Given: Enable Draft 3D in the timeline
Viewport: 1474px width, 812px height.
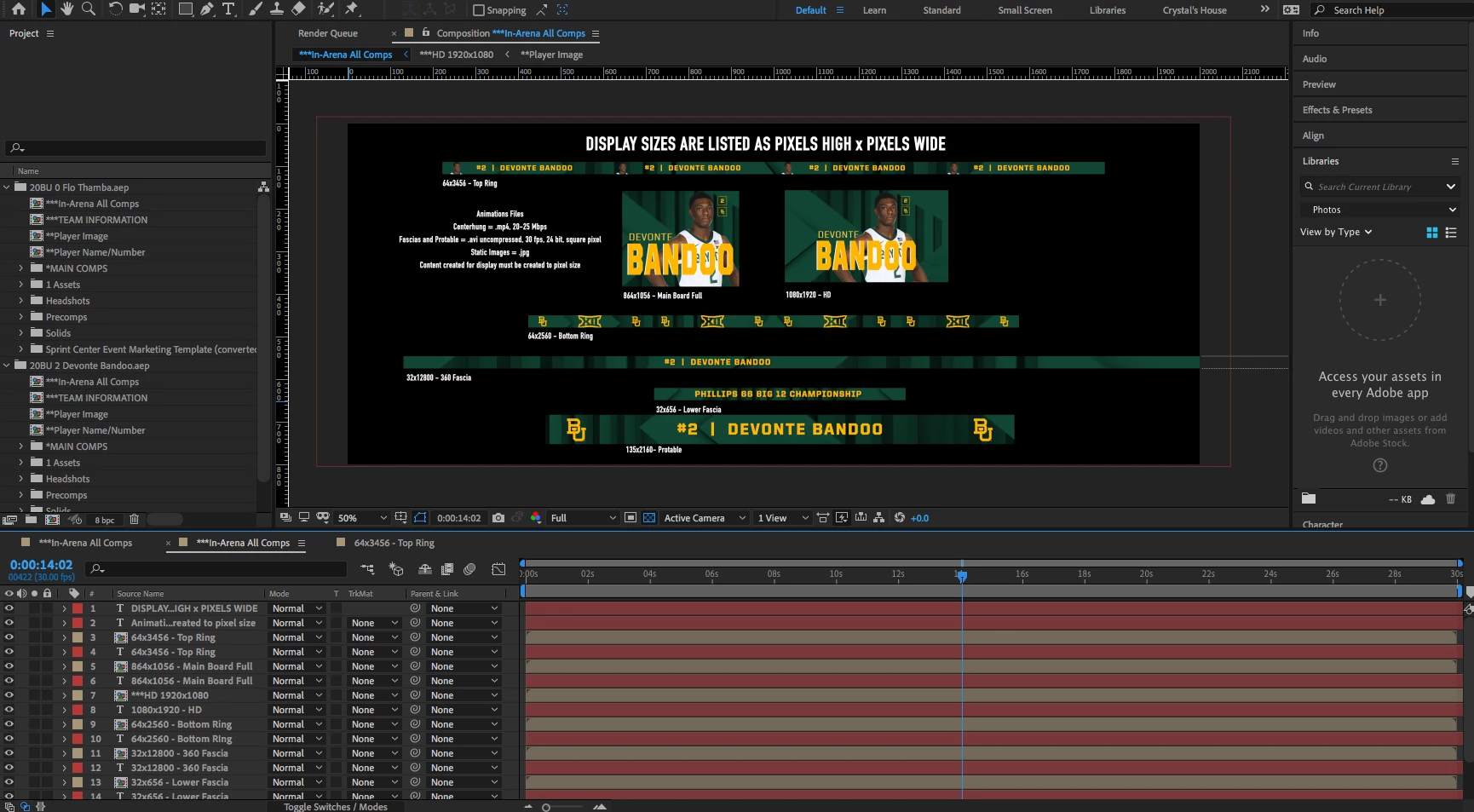Looking at the screenshot, I should tap(396, 569).
